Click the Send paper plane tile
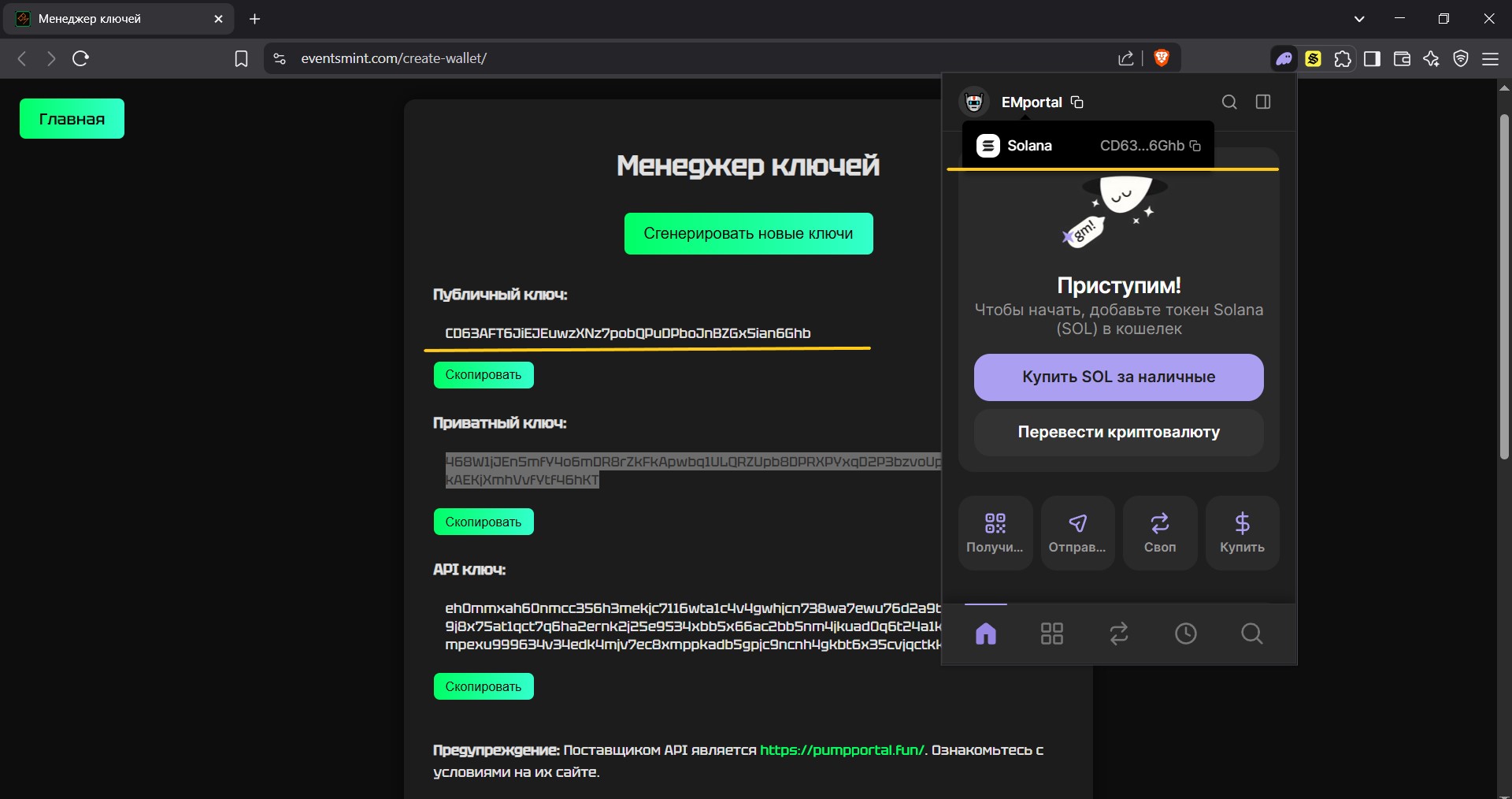This screenshot has height=799, width=1512. coord(1077,533)
